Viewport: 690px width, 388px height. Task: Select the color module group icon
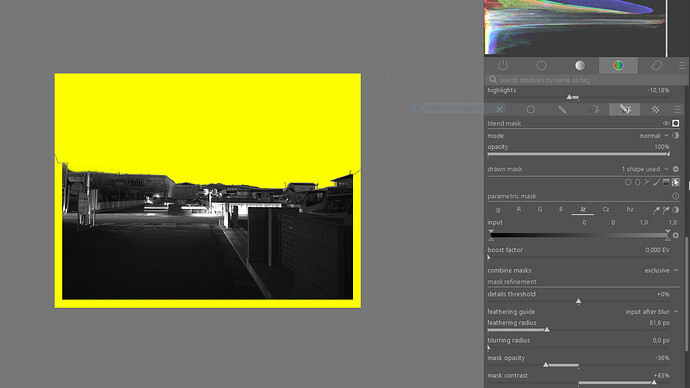pyautogui.click(x=618, y=66)
